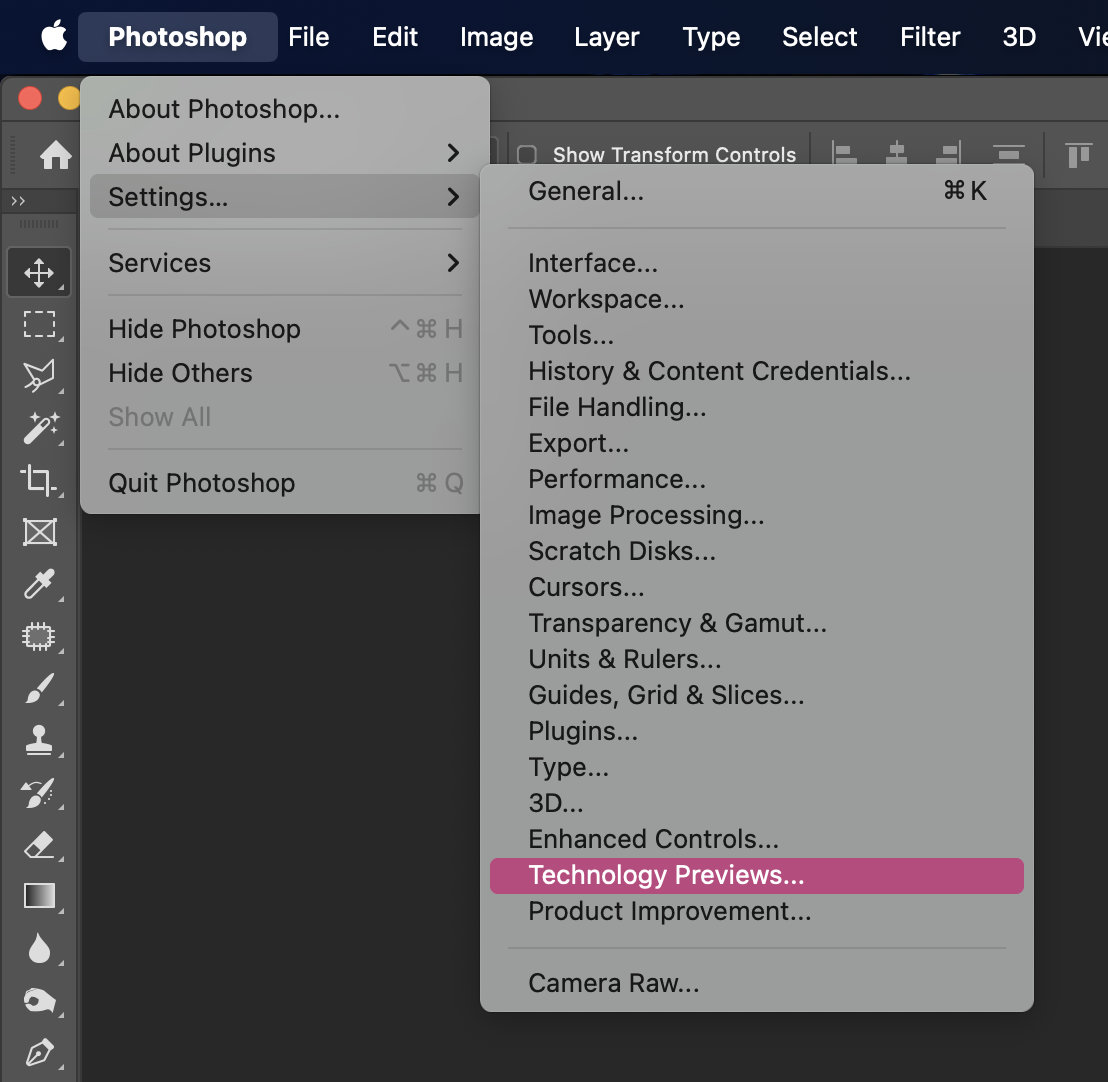Image resolution: width=1108 pixels, height=1082 pixels.
Task: Open Interface... settings
Action: (x=757, y=263)
